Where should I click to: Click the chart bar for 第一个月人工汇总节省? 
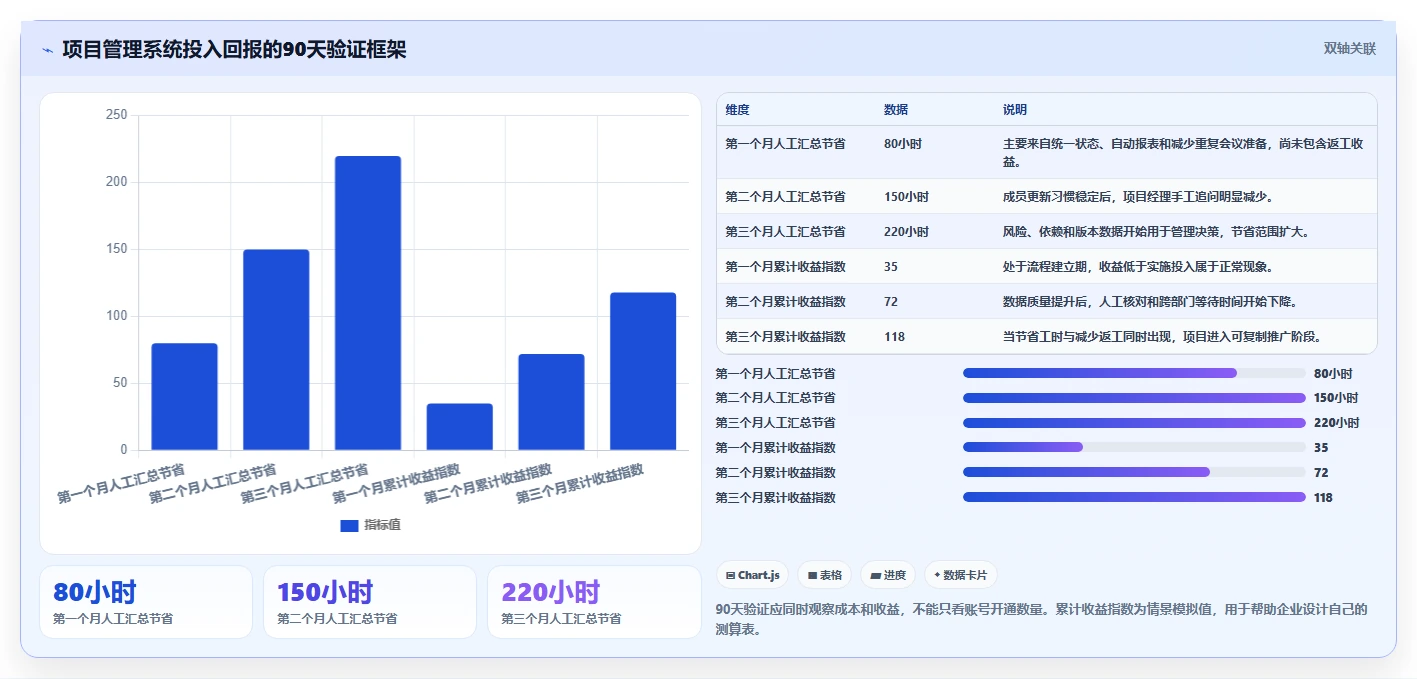pos(184,397)
